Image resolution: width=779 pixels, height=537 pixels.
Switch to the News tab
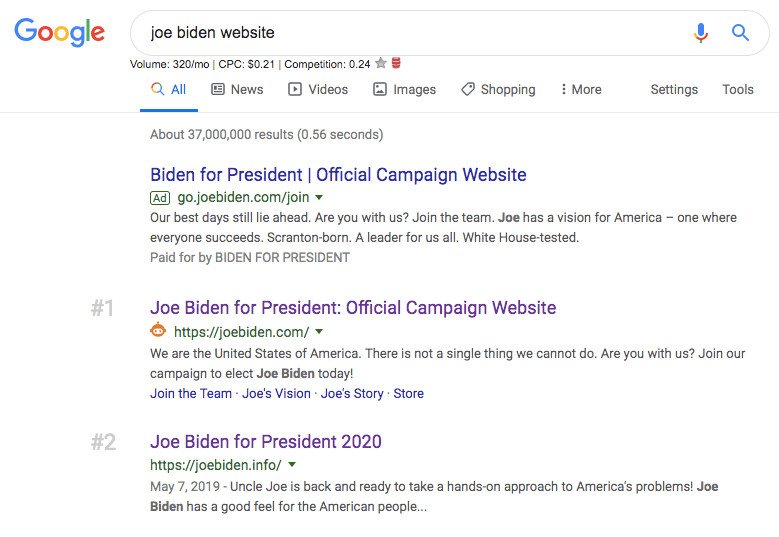pos(237,89)
